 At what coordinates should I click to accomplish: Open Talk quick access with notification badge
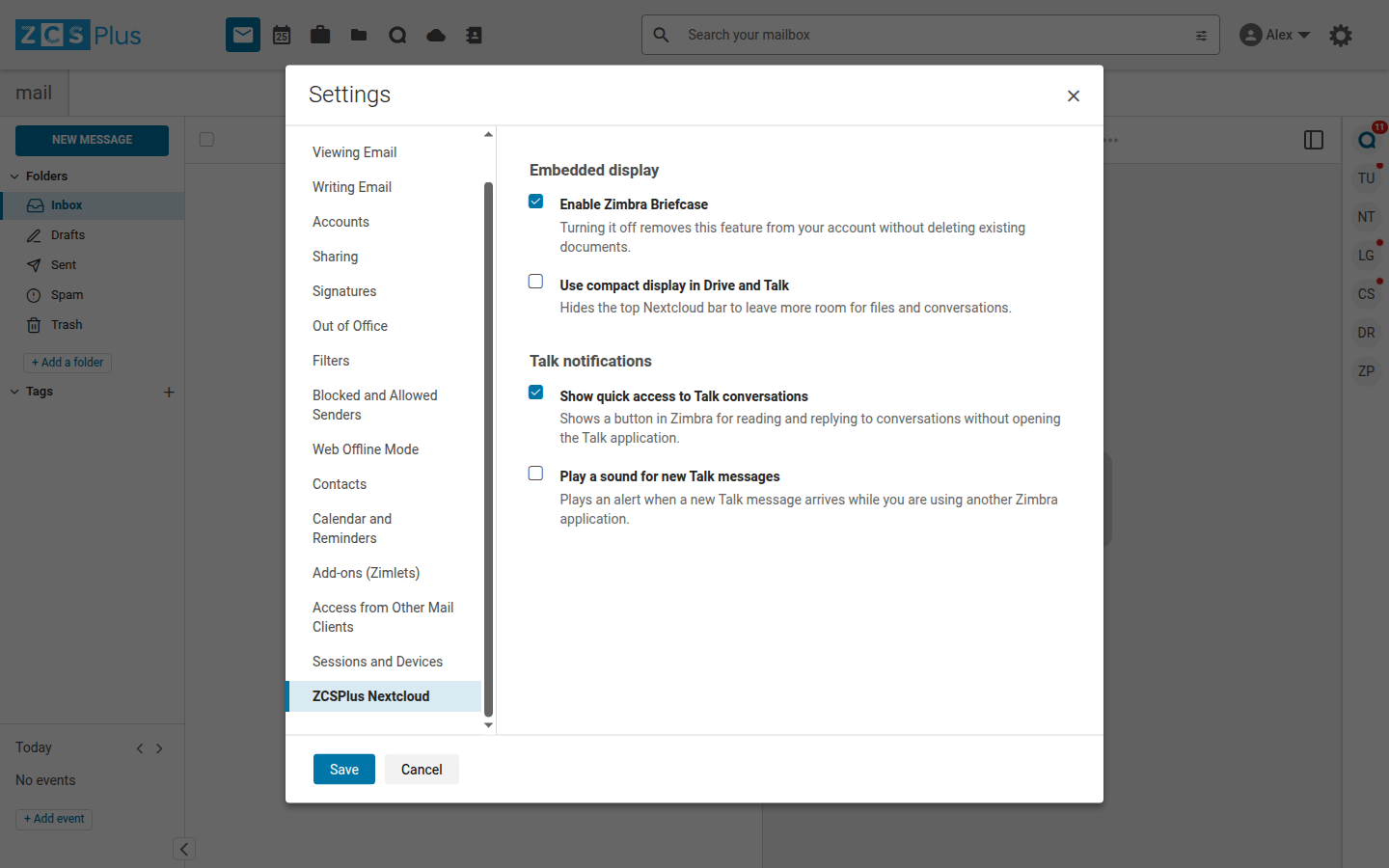pyautogui.click(x=1367, y=140)
